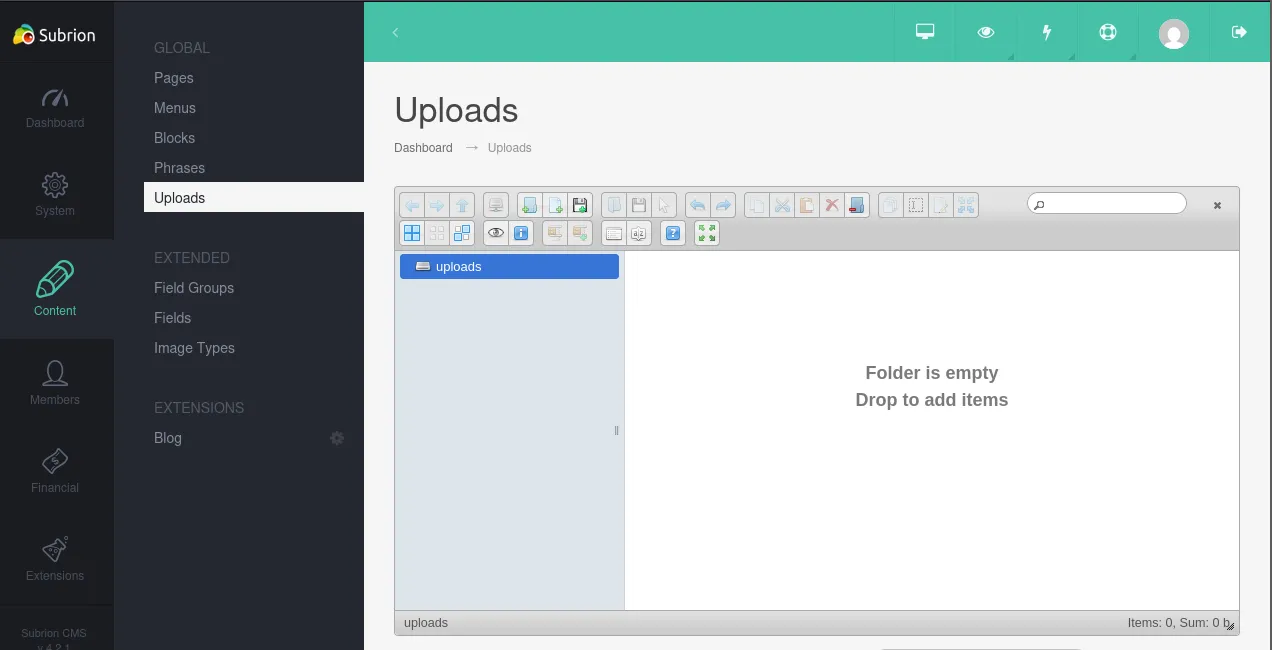Click the new folder icon in file manager toolbar

click(x=529, y=205)
